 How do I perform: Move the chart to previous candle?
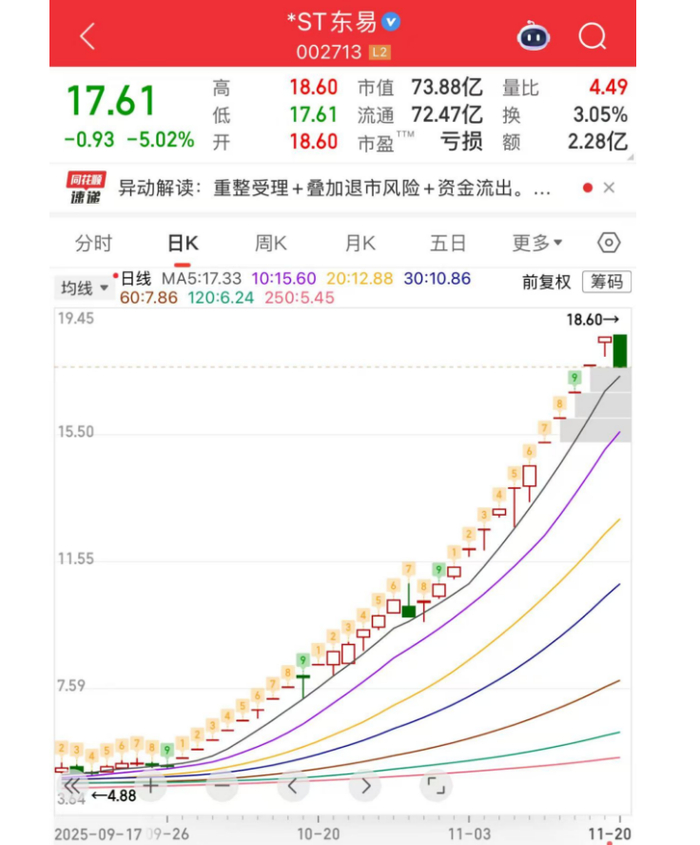(293, 786)
